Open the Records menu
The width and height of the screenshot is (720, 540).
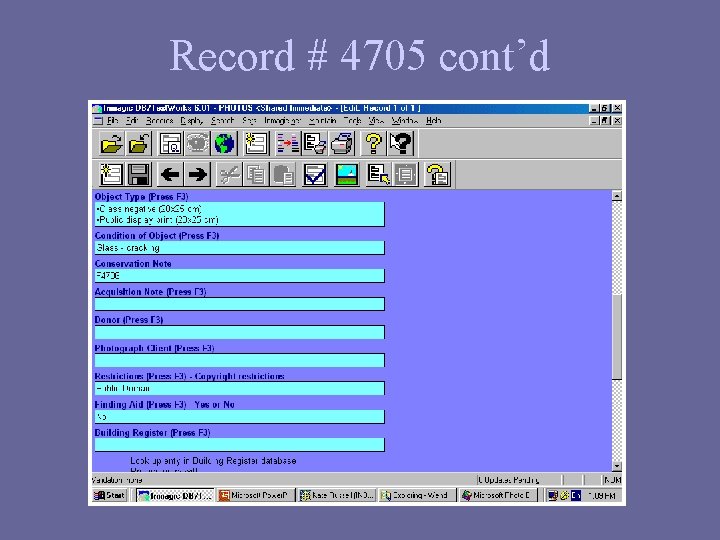(159, 121)
